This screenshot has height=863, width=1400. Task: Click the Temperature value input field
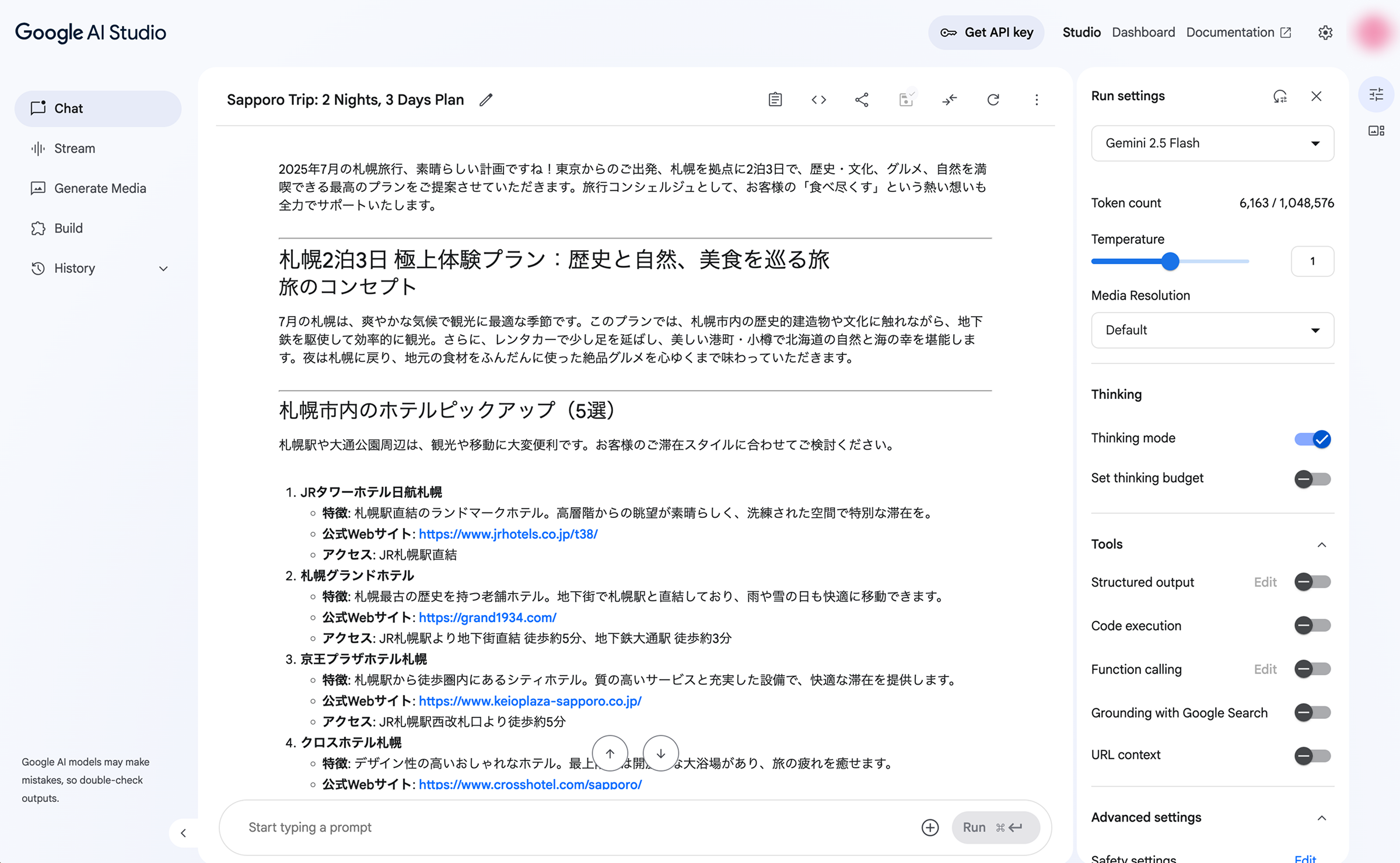click(1312, 261)
